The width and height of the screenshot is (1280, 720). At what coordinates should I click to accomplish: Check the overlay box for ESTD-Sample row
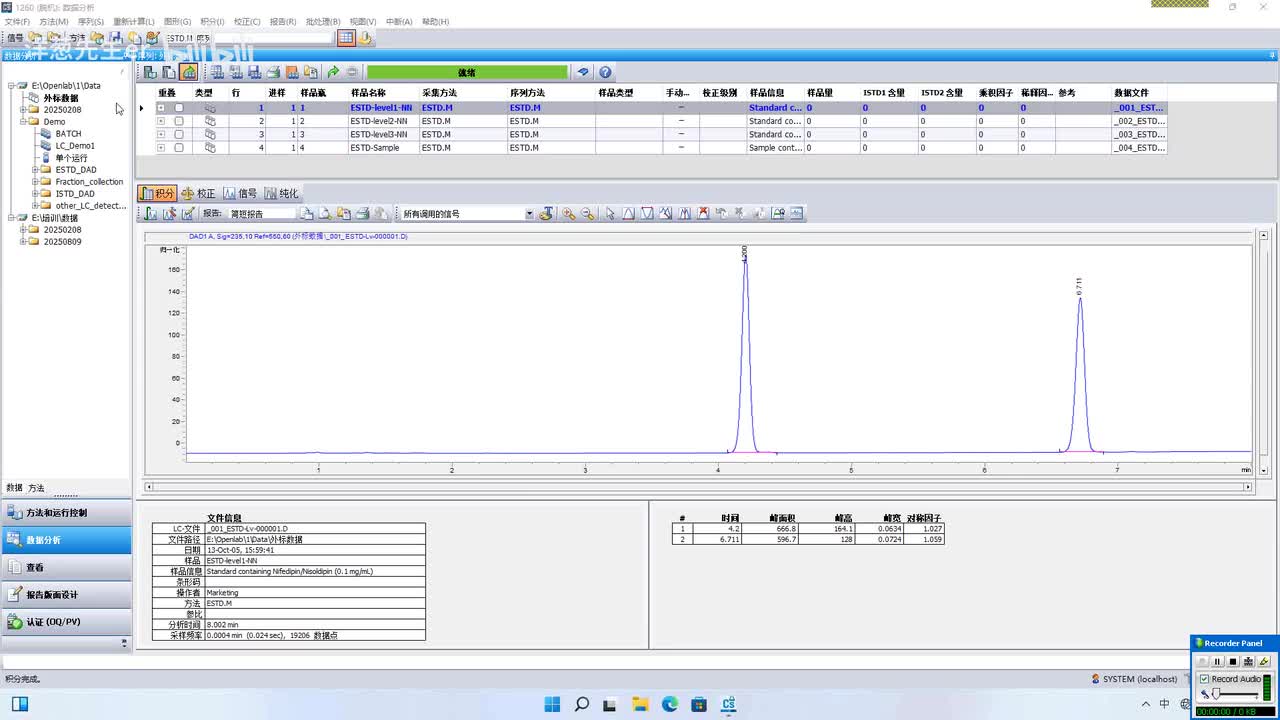179,148
